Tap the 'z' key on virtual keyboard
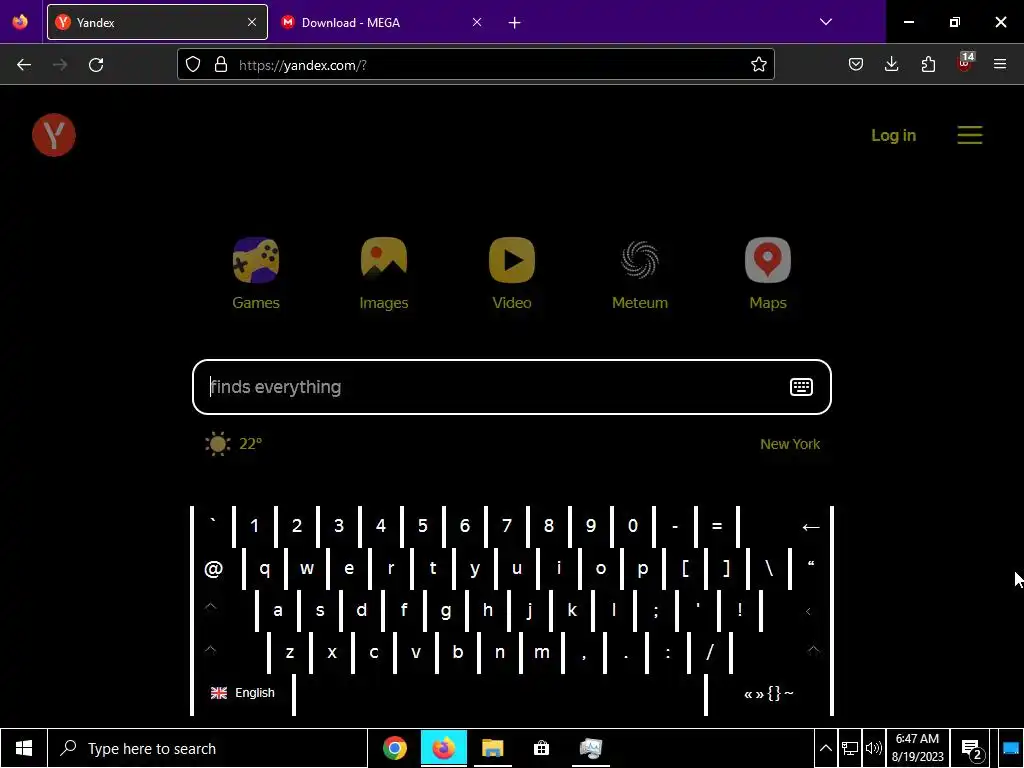The height and width of the screenshot is (768, 1024). 289,652
